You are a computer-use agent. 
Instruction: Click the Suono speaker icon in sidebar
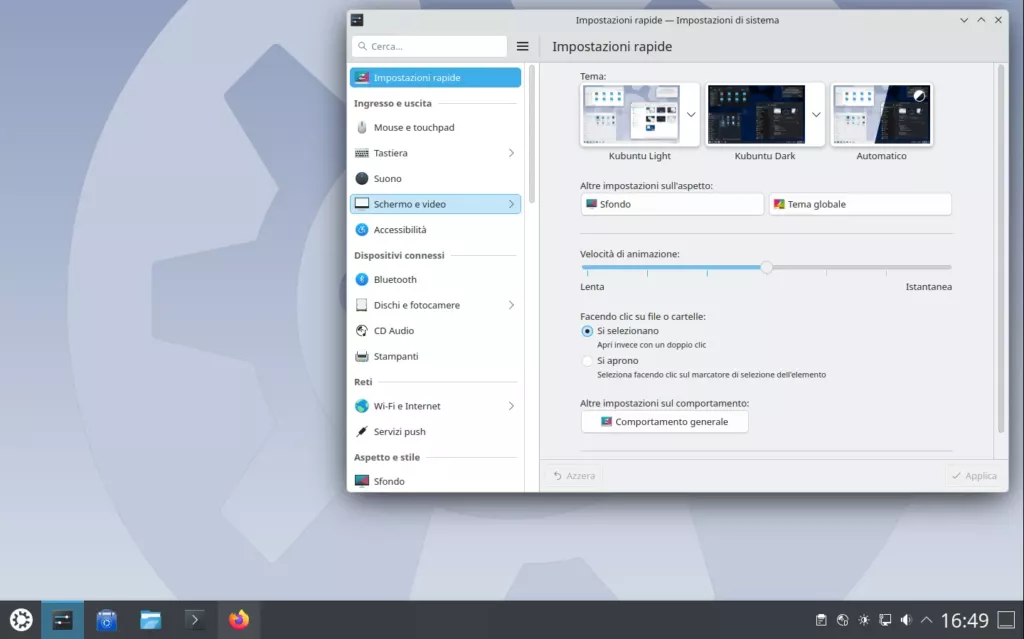pos(362,178)
